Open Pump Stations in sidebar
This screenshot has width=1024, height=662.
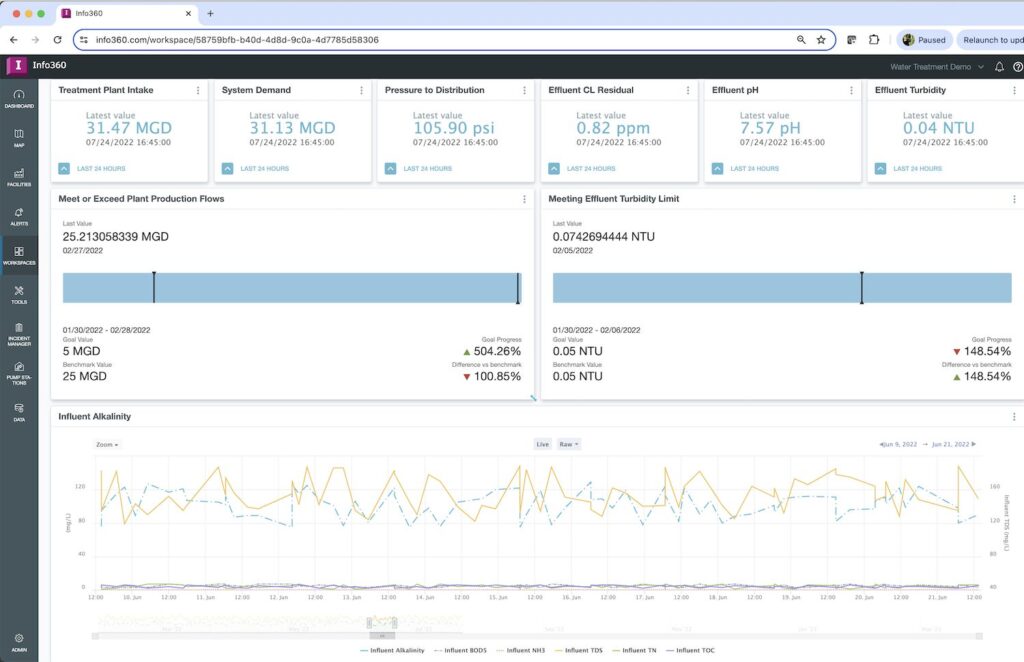click(x=18, y=372)
